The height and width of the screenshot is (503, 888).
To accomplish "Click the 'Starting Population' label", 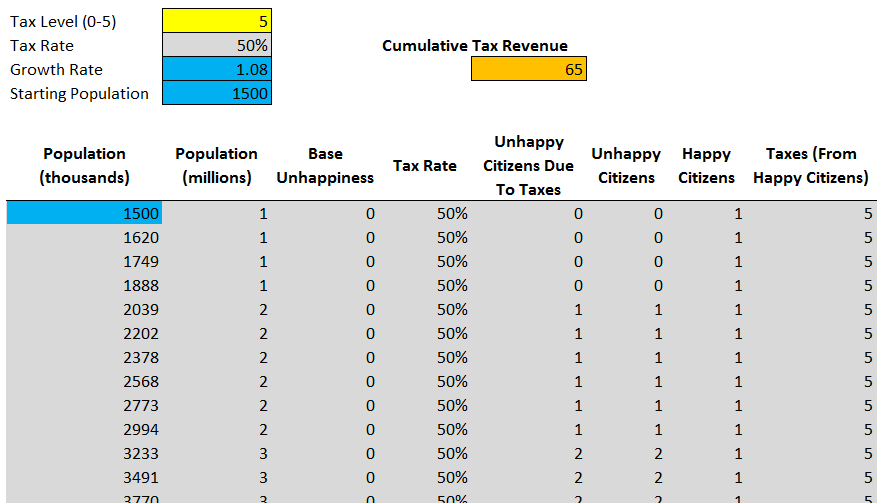I will (79, 93).
